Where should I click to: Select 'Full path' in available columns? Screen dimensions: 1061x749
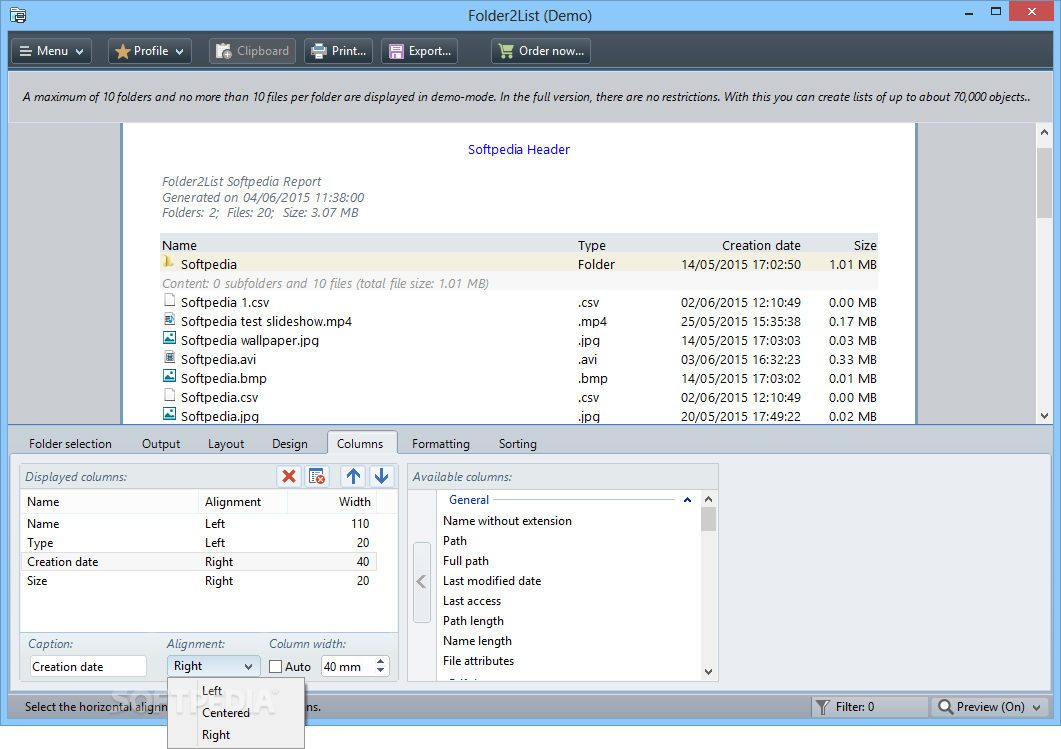[466, 561]
